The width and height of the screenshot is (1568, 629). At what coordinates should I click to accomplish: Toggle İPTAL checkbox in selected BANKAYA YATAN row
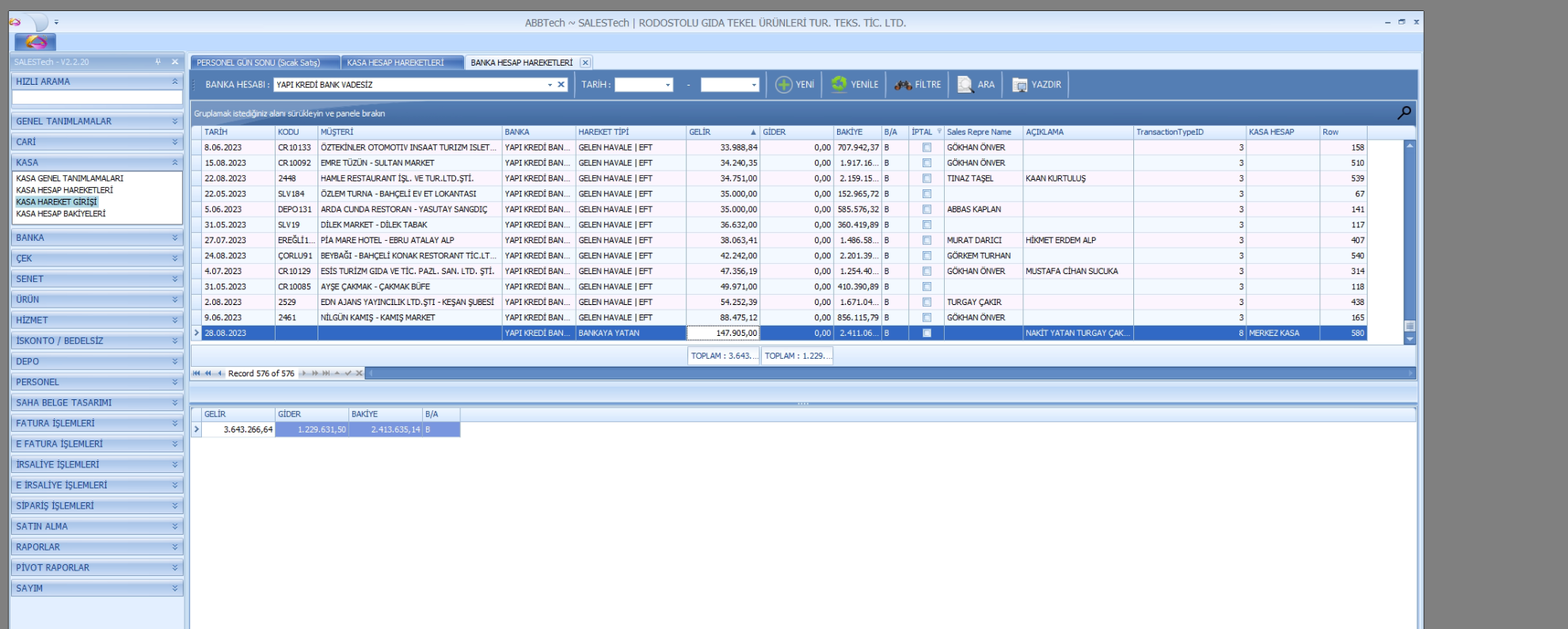[x=927, y=334]
